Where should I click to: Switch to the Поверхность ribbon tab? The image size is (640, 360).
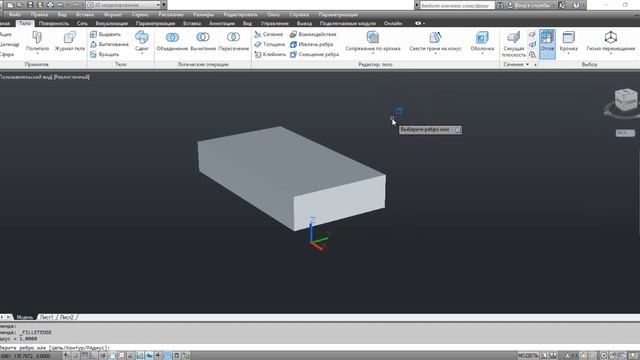(x=54, y=23)
